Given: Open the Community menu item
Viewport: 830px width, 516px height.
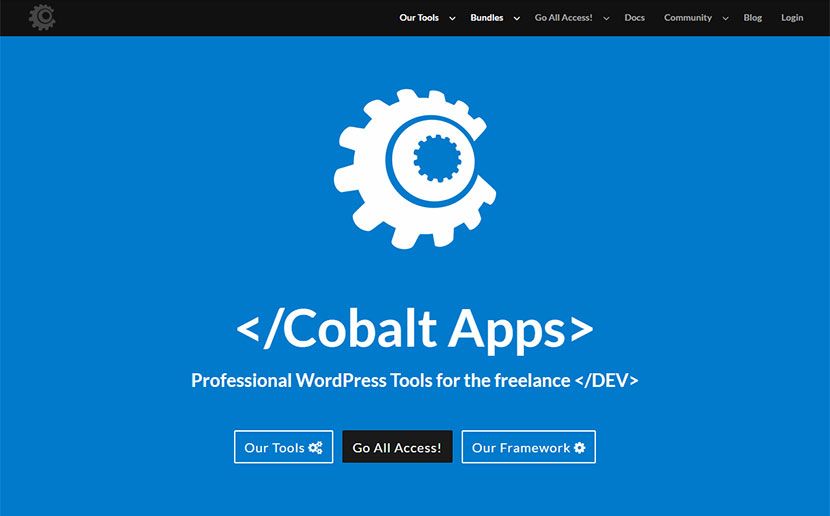Looking at the screenshot, I should click(688, 17).
